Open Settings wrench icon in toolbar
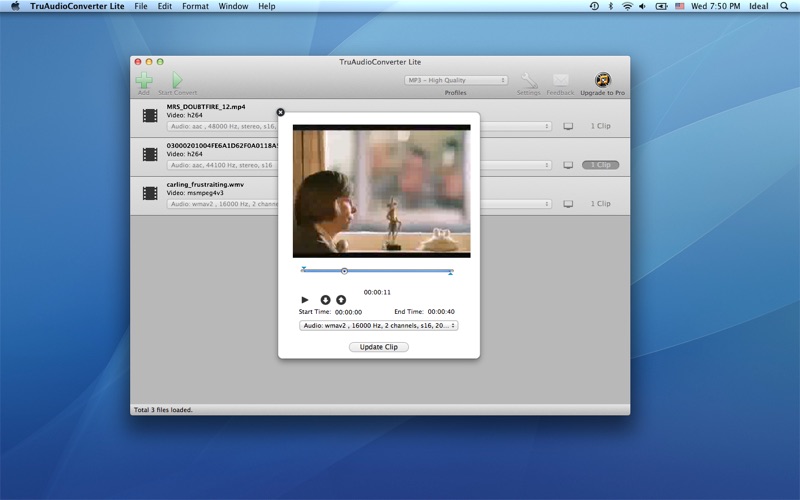This screenshot has width=800, height=500. [x=529, y=80]
